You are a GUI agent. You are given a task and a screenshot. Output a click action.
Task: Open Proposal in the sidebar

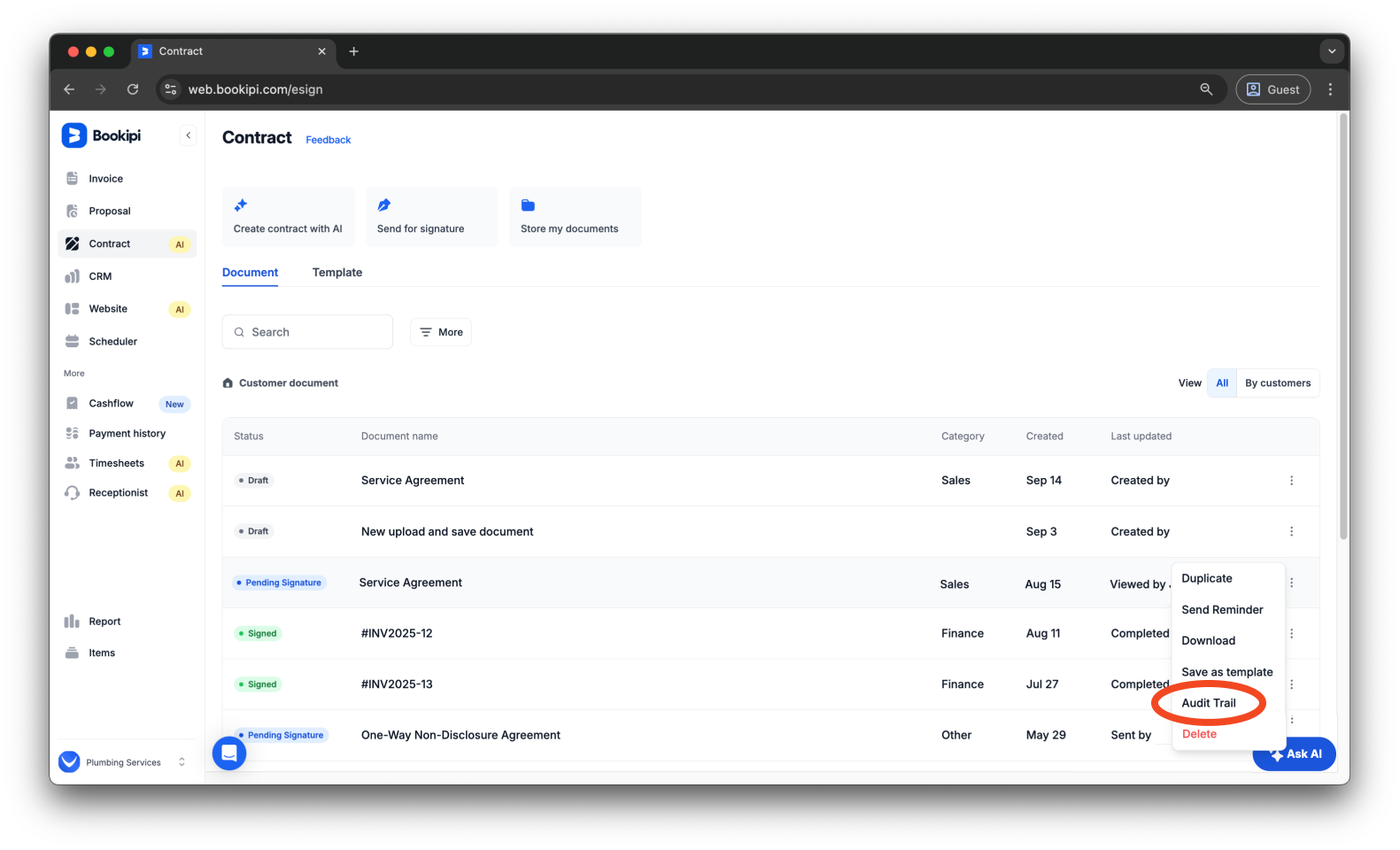click(109, 212)
